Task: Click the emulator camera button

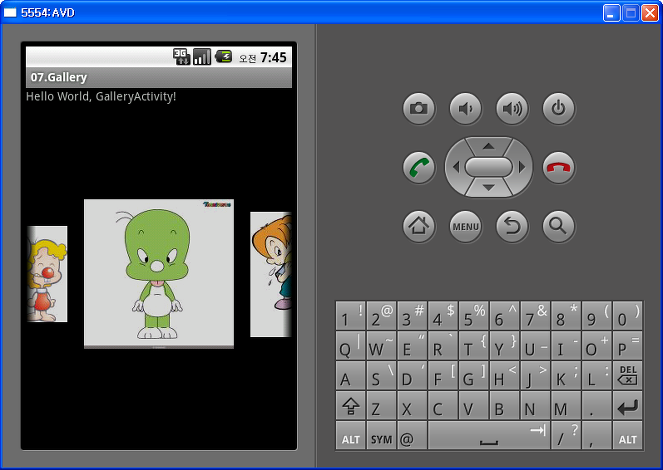Action: click(419, 109)
